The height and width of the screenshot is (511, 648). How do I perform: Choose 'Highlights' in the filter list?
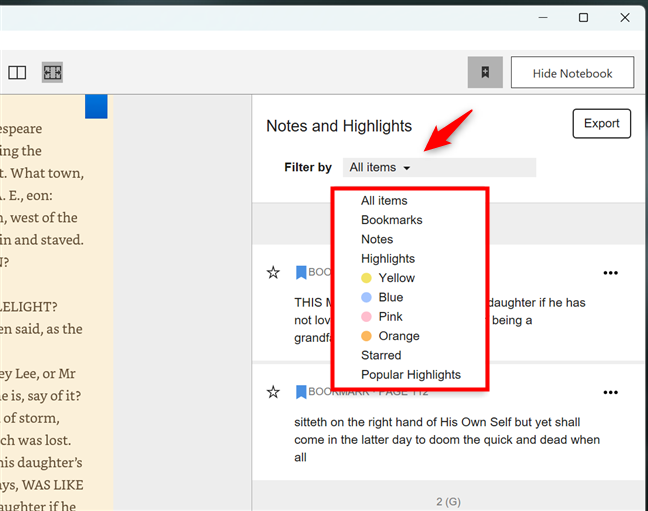388,259
